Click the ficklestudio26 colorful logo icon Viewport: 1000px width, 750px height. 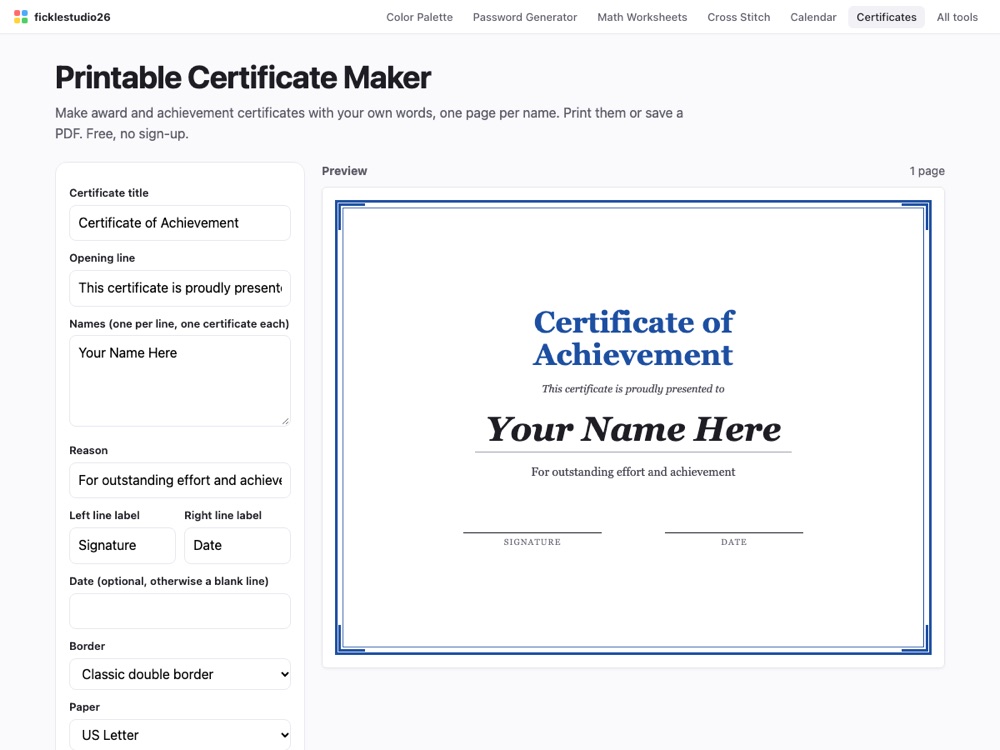pos(21,17)
